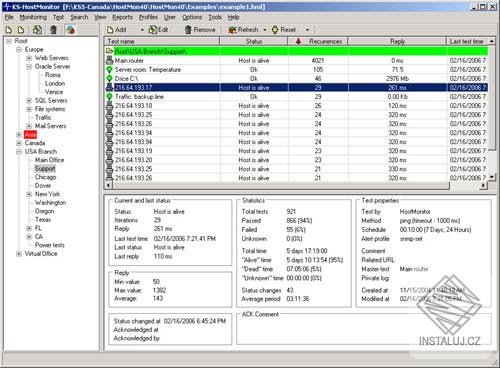
Task: Sort by the Recurrences column header
Action: pyautogui.click(x=318, y=41)
